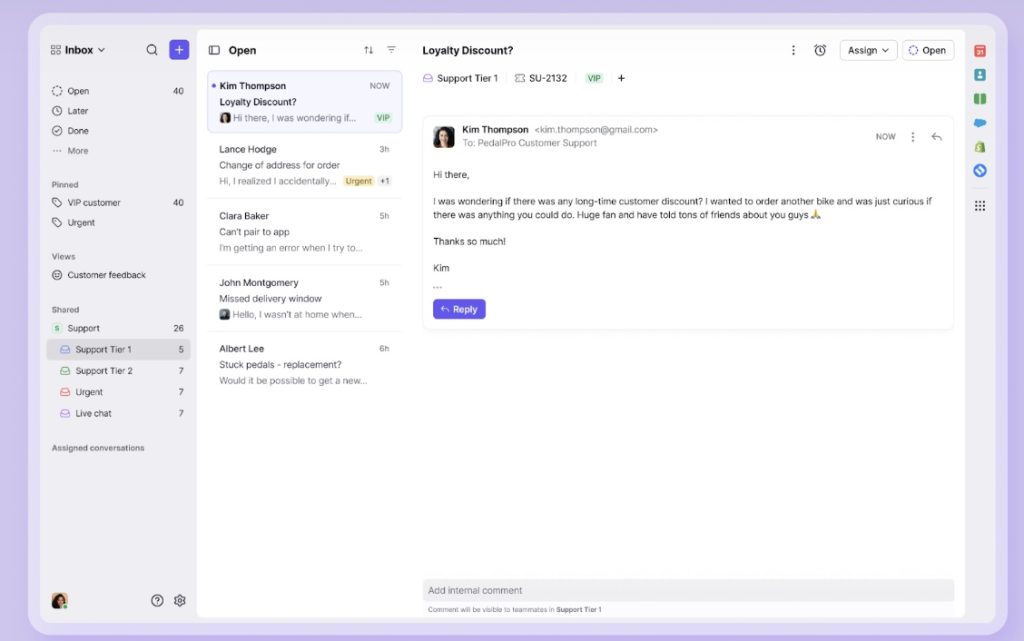Set a reminder with the snooze clock icon
The width and height of the screenshot is (1024, 641).
point(820,50)
